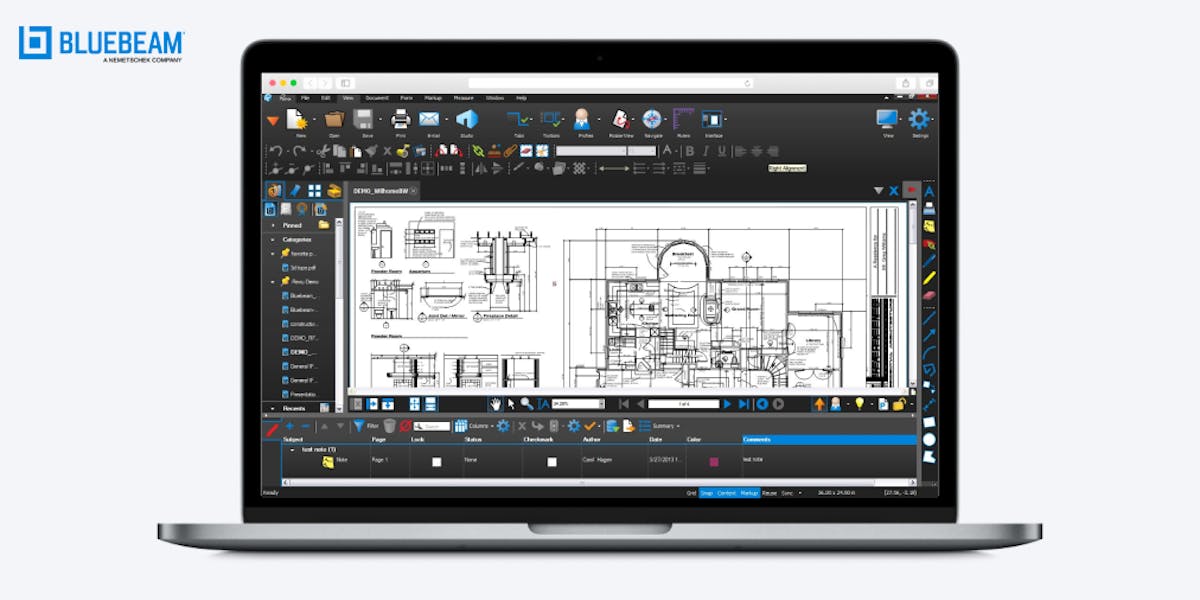
Task: Open a document using the Open icon
Action: pos(333,118)
